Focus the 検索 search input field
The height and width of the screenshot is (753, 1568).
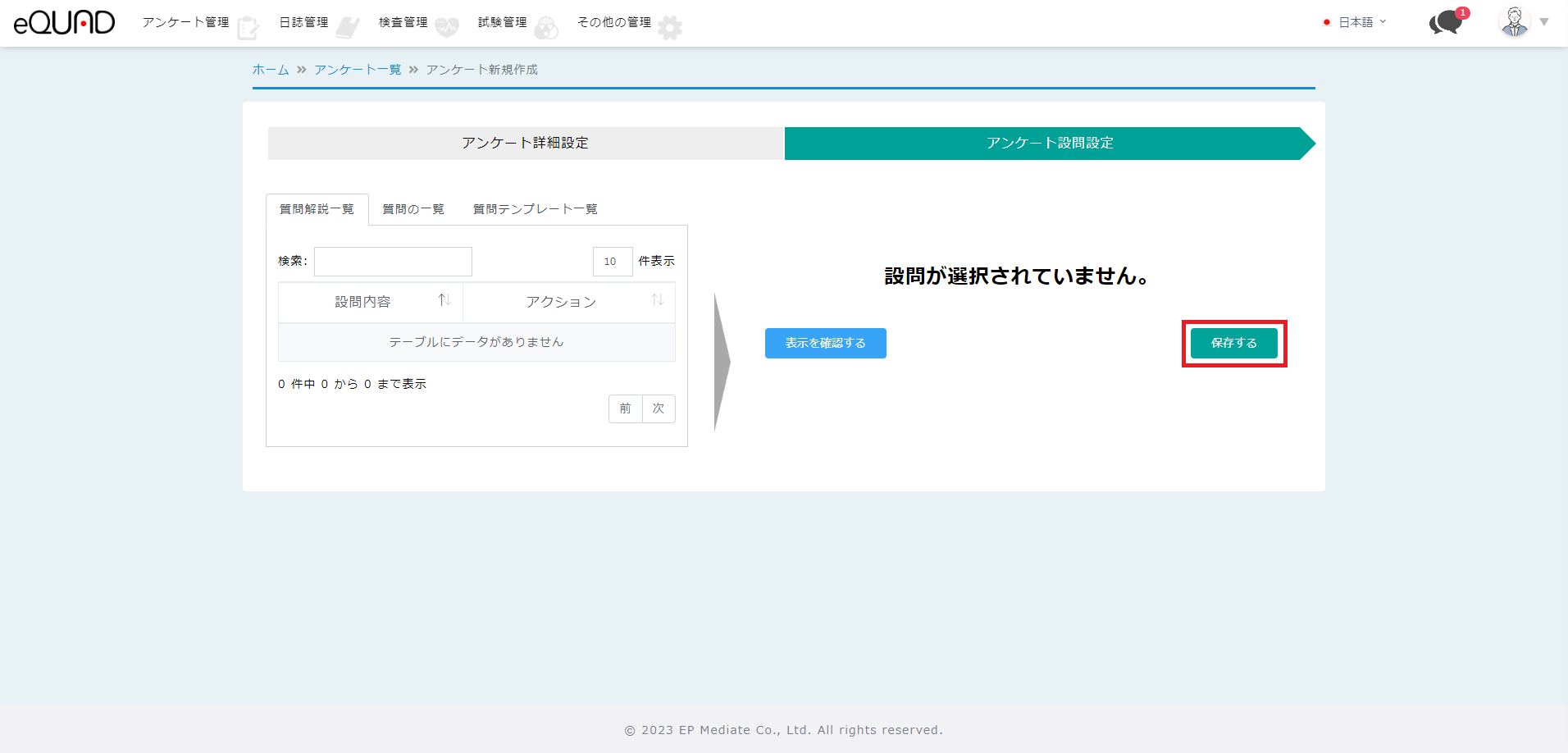tap(393, 262)
